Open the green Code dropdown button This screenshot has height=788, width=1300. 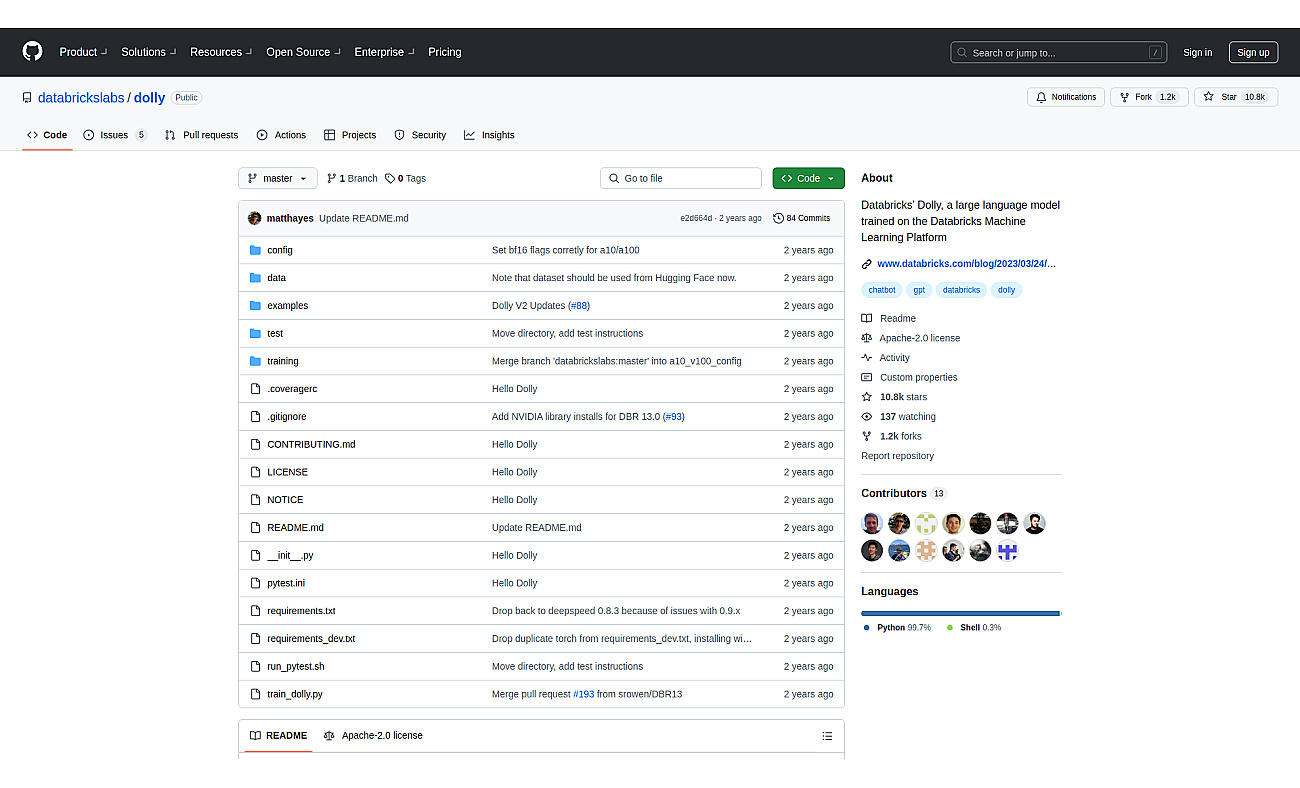(808, 179)
